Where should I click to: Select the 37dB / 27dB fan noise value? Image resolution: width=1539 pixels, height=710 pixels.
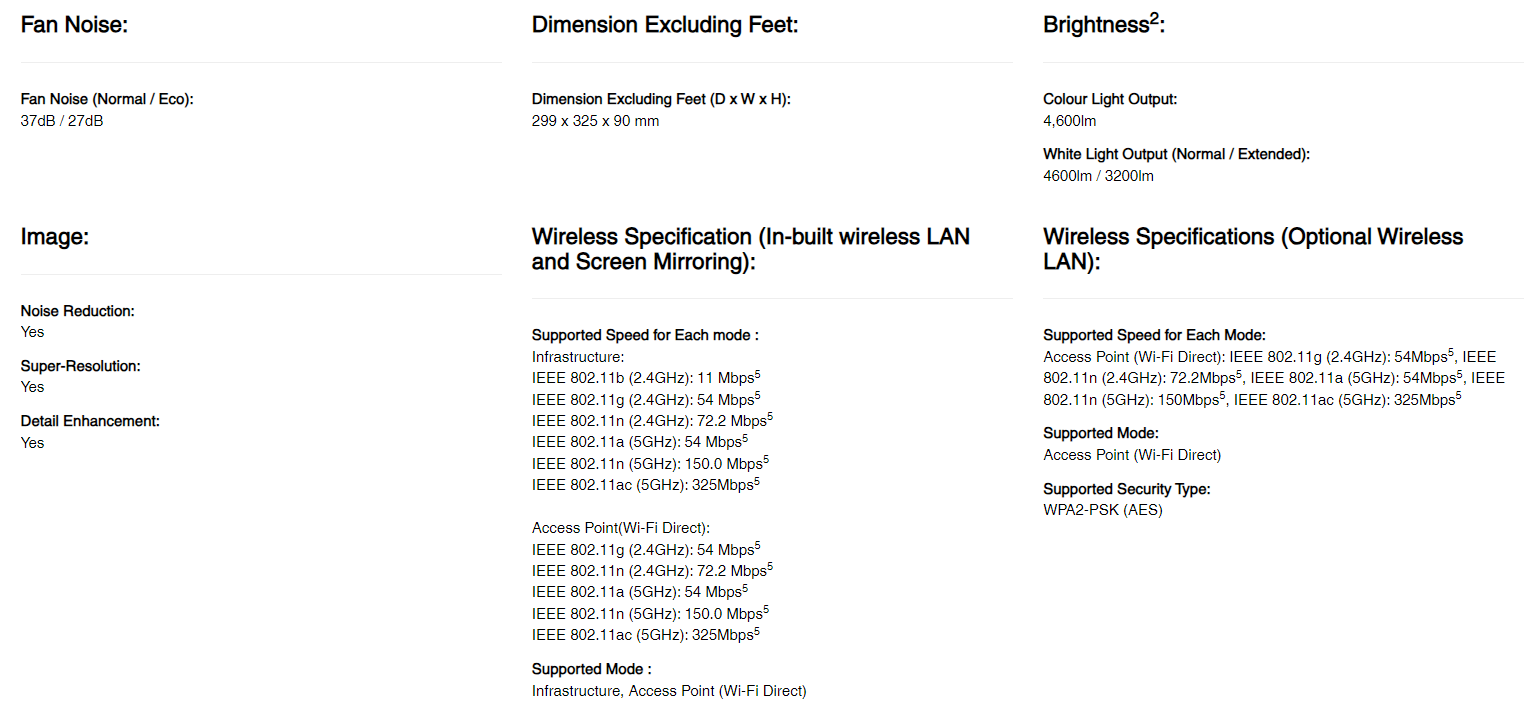(x=62, y=121)
